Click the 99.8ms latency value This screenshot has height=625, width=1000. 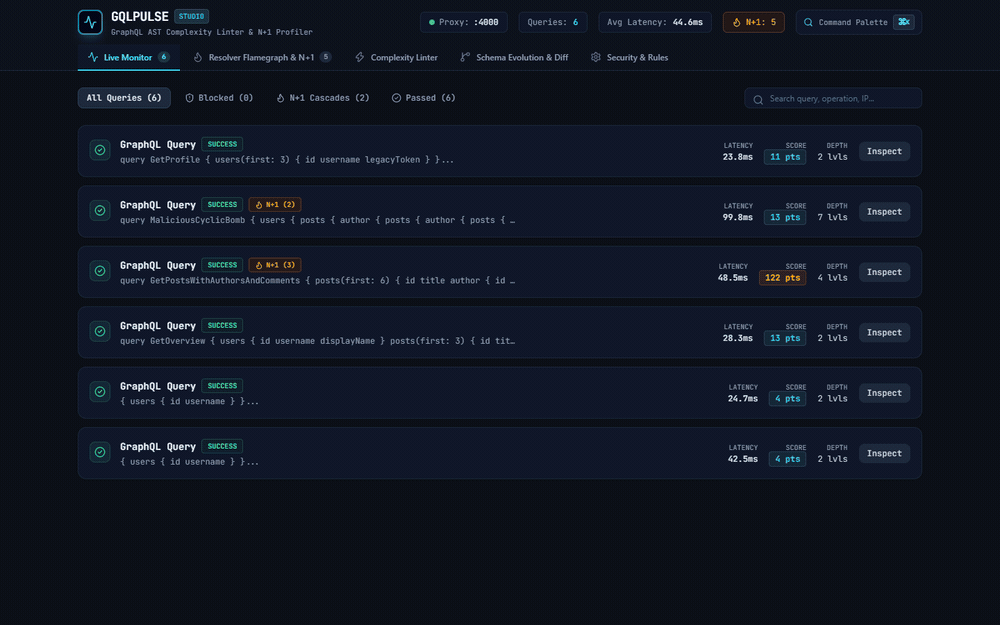738,217
